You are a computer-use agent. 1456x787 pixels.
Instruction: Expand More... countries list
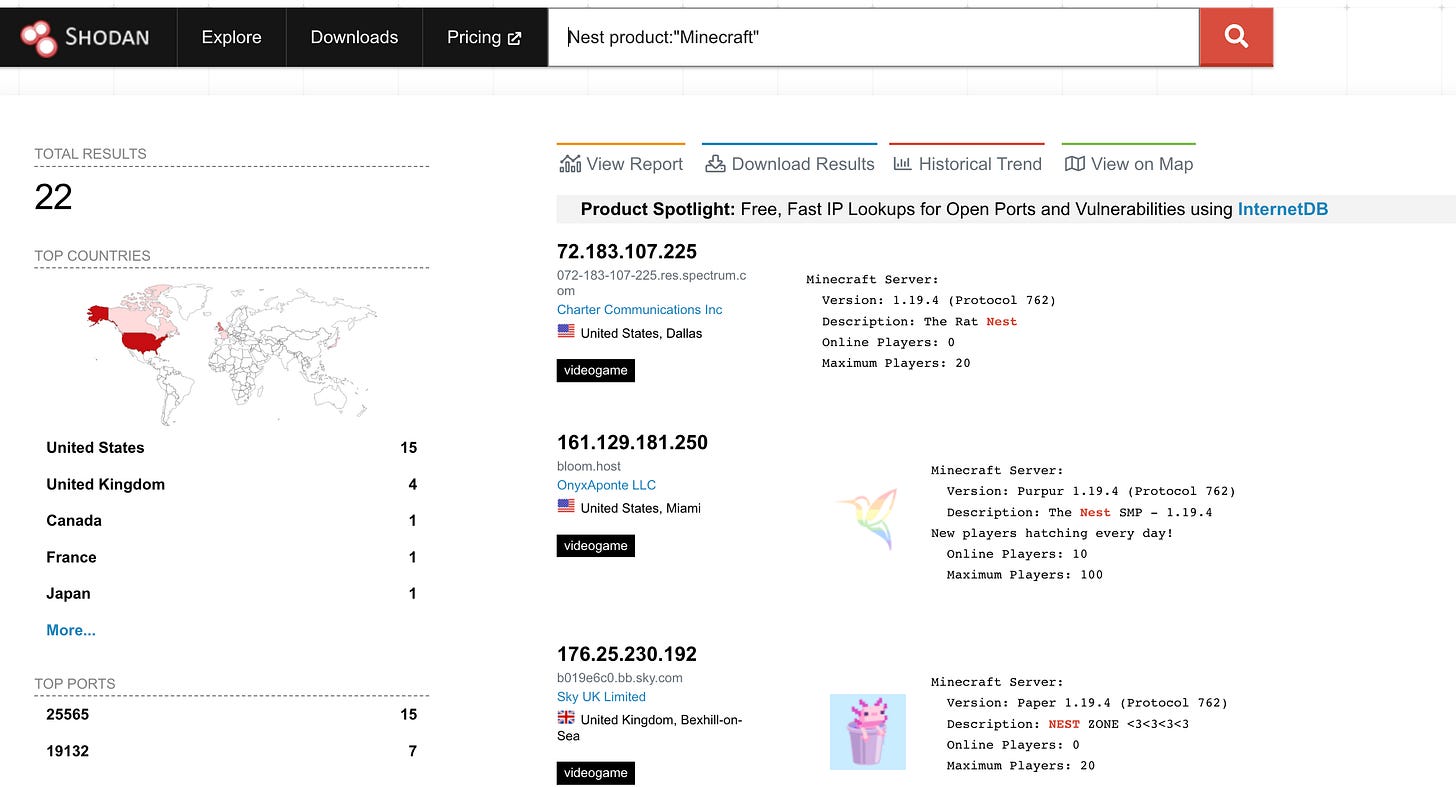coord(71,630)
